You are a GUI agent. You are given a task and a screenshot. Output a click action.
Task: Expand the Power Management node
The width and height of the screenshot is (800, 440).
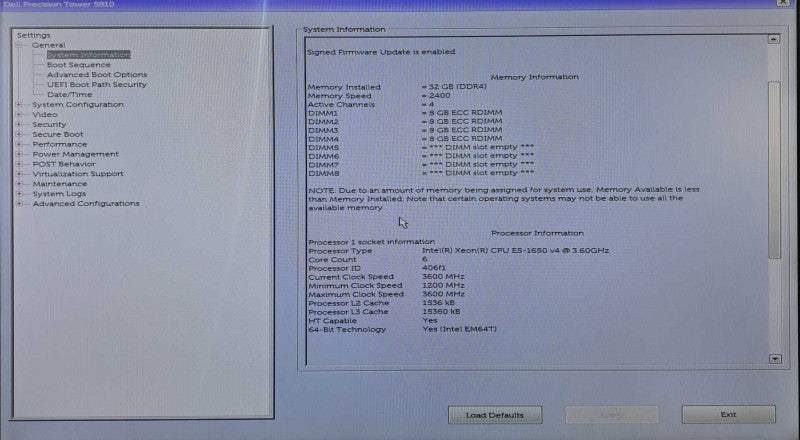(x=19, y=154)
